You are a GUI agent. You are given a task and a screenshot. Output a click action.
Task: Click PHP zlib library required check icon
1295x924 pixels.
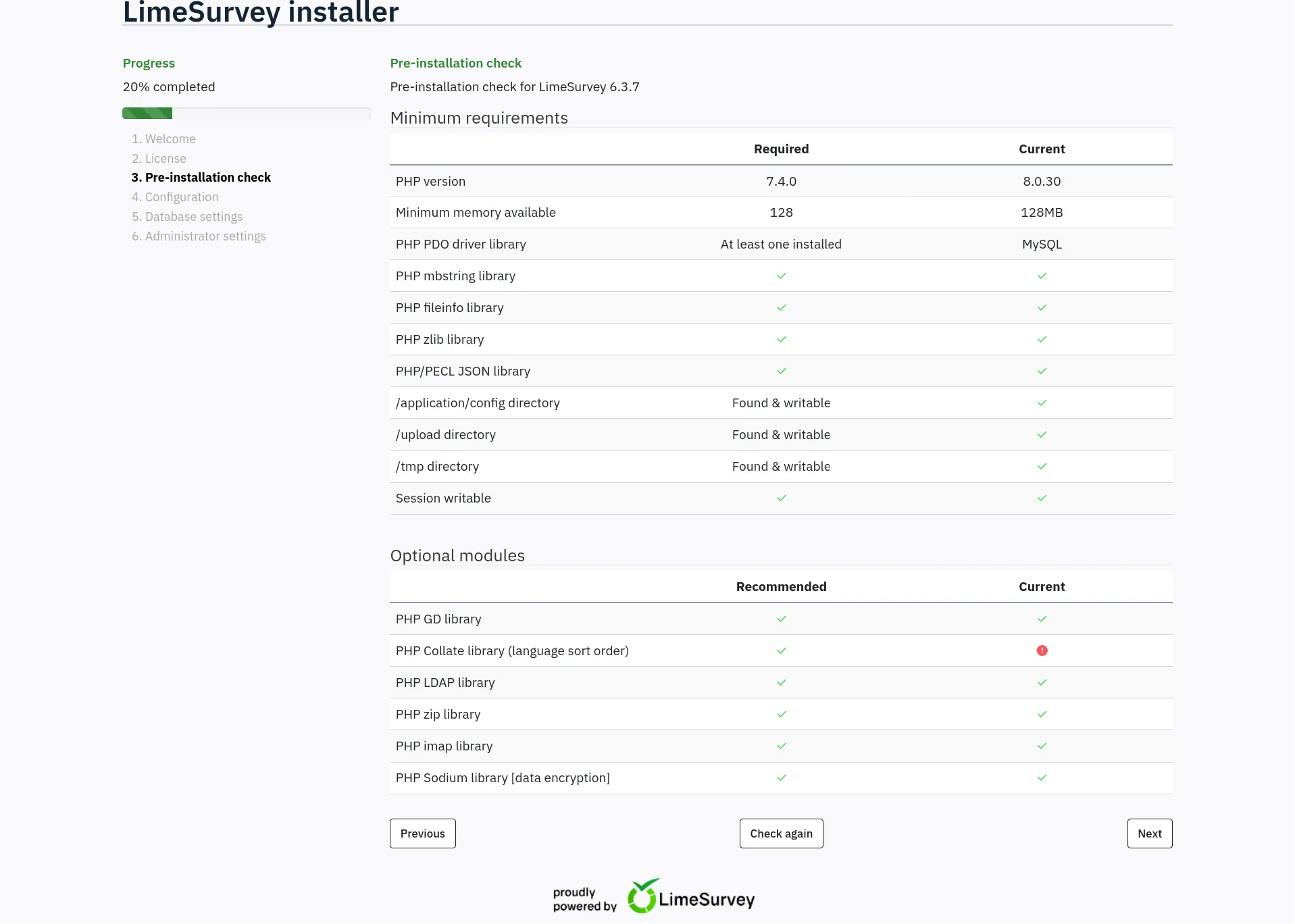point(781,339)
